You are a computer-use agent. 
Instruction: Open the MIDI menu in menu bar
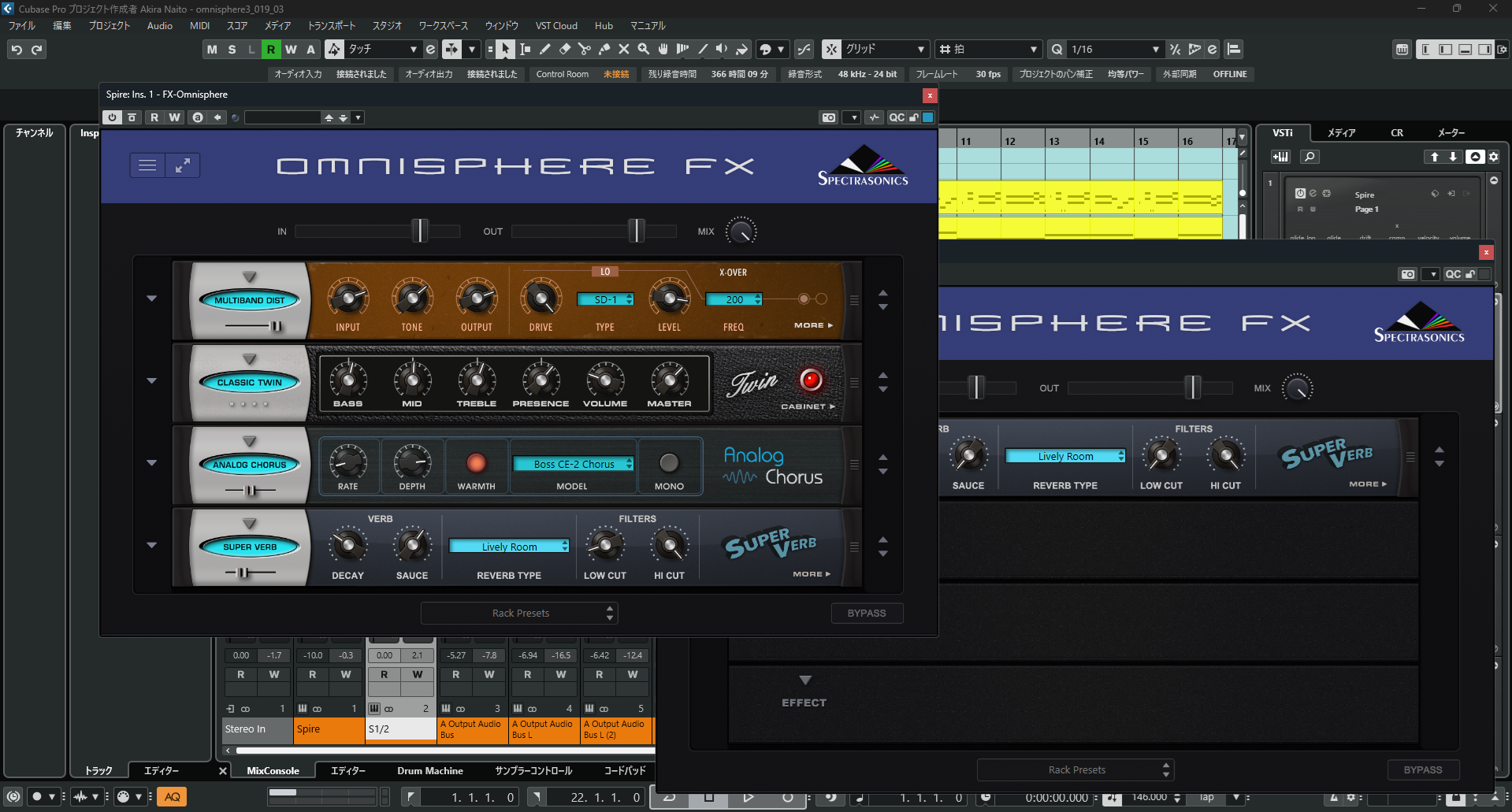tap(199, 26)
